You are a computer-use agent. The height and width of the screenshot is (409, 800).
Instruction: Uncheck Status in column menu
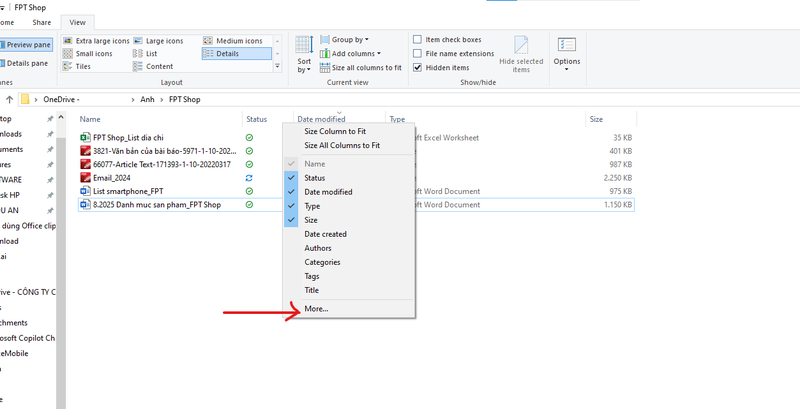349,178
